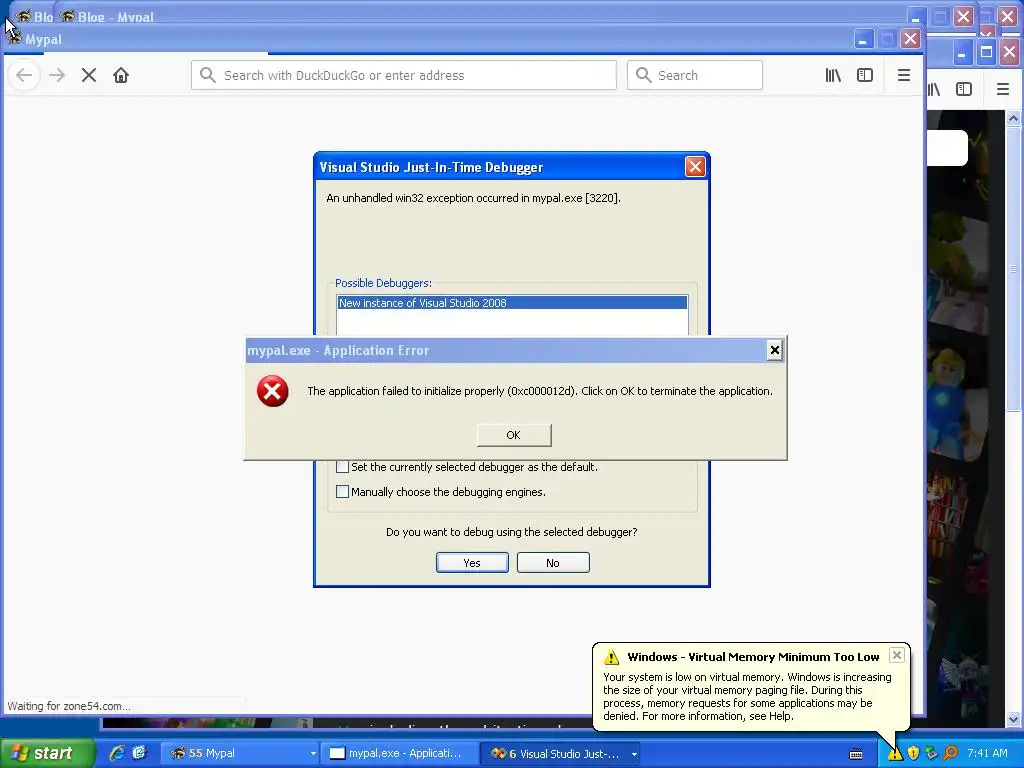Click the network connection tray icon
1024x768 pixels.
click(931, 754)
